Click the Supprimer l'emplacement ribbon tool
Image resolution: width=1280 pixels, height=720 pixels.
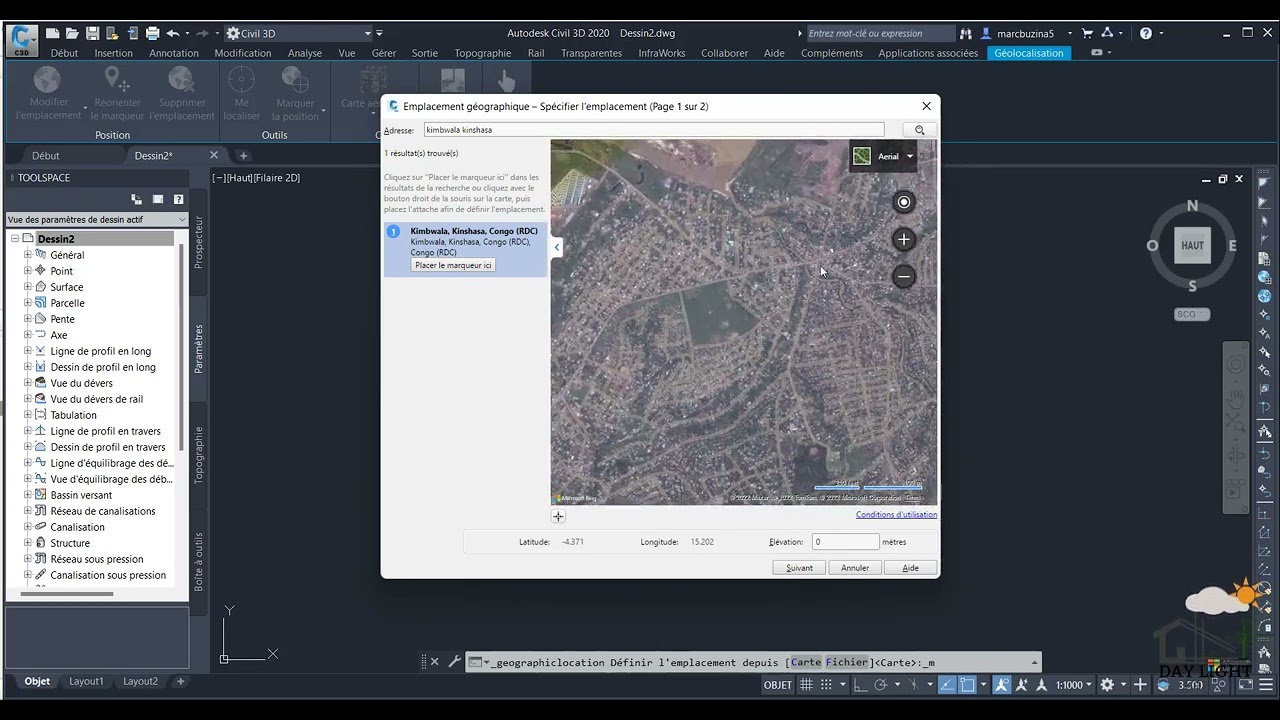pos(181,94)
